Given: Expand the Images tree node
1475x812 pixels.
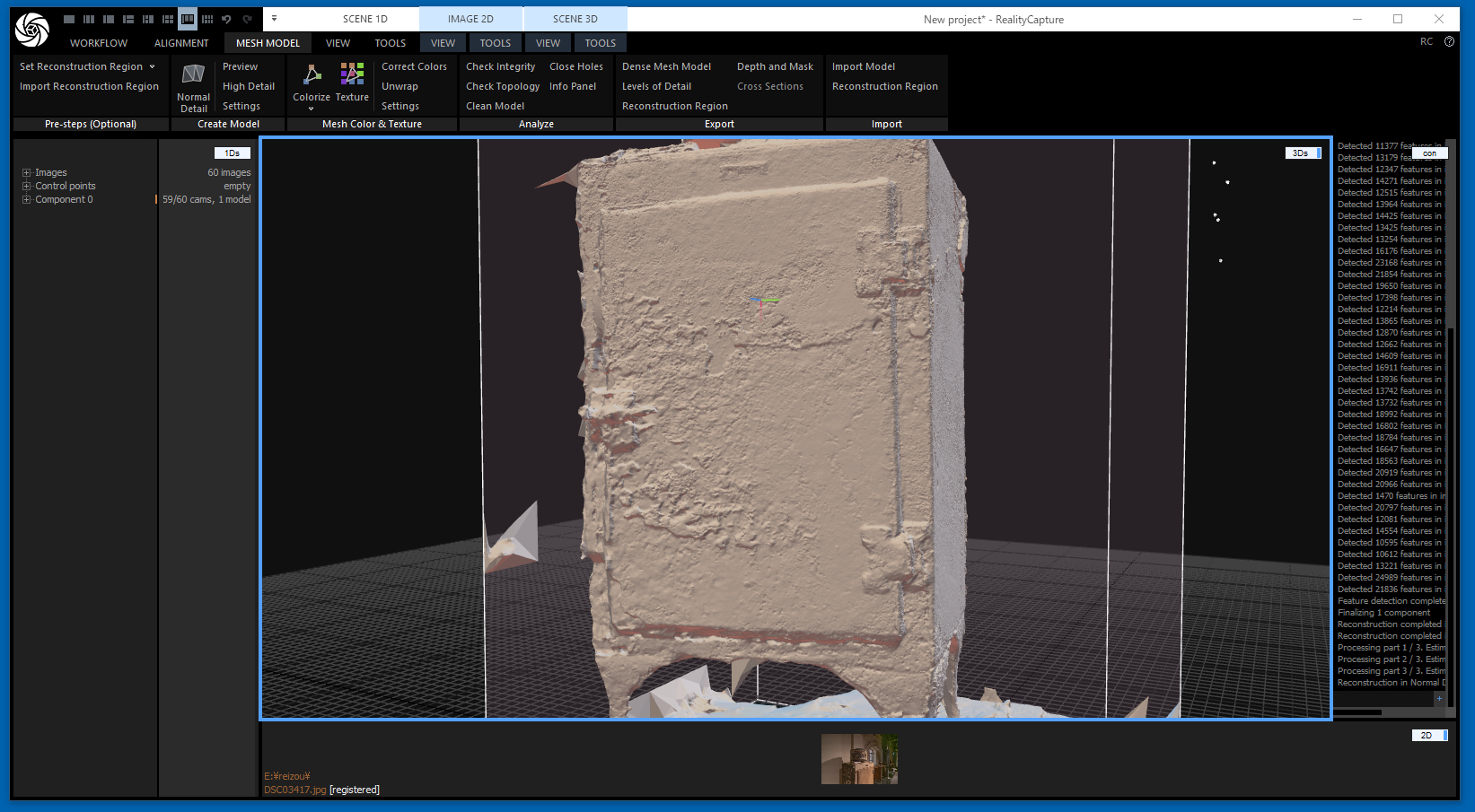Looking at the screenshot, I should tap(27, 173).
